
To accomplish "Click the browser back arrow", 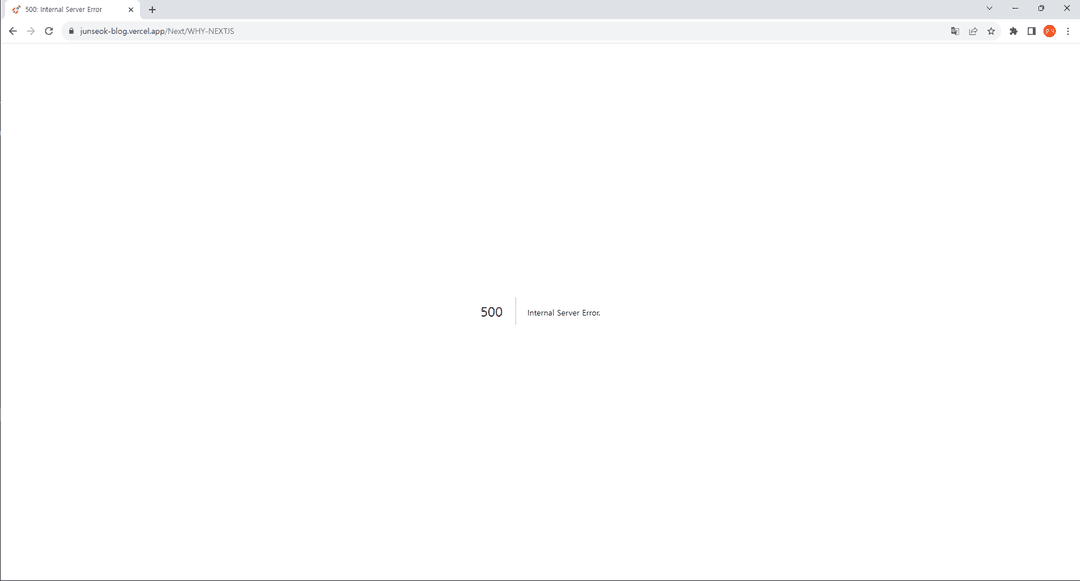I will [x=13, y=31].
